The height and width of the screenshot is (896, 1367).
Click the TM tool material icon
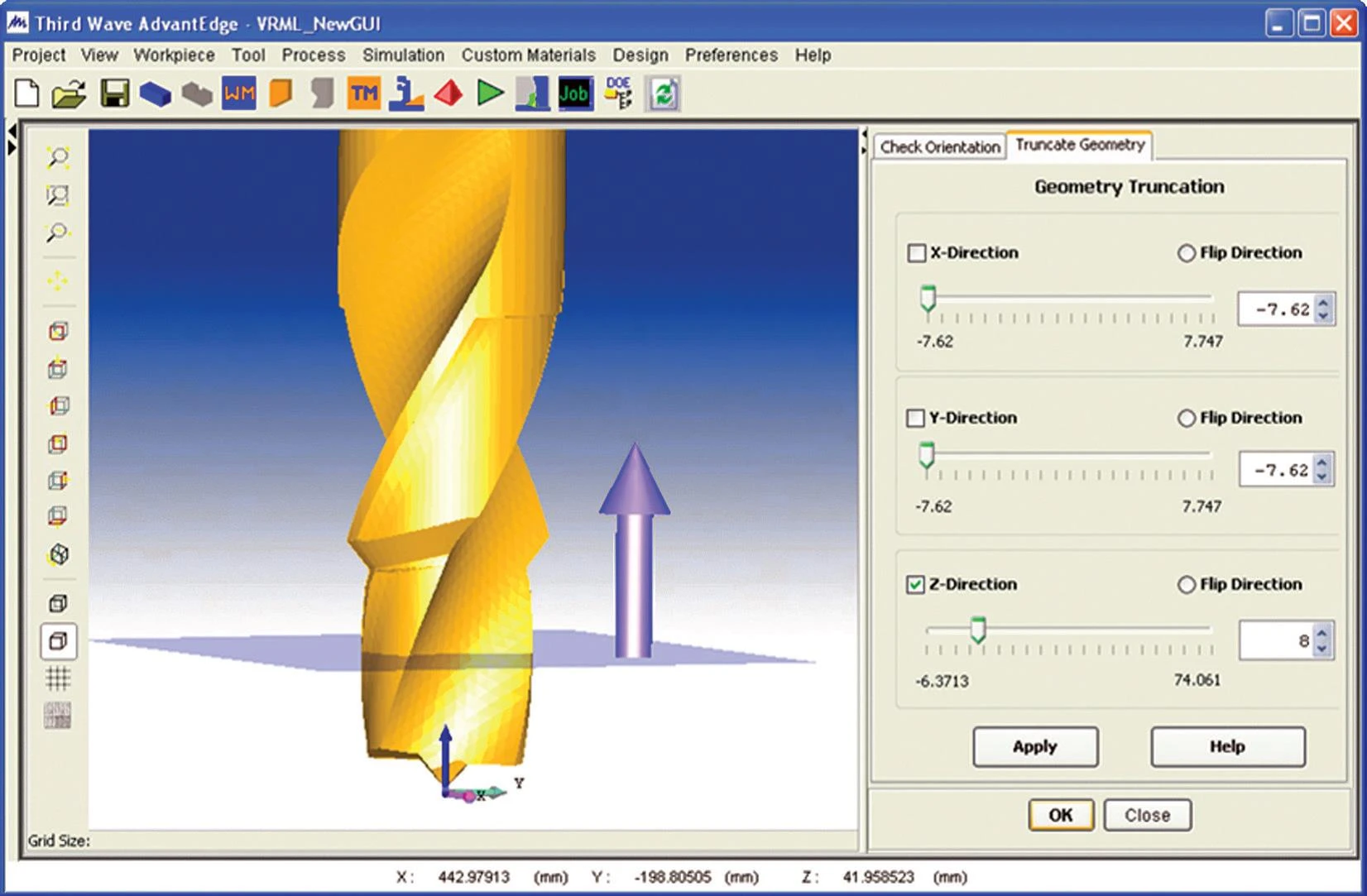[x=363, y=93]
